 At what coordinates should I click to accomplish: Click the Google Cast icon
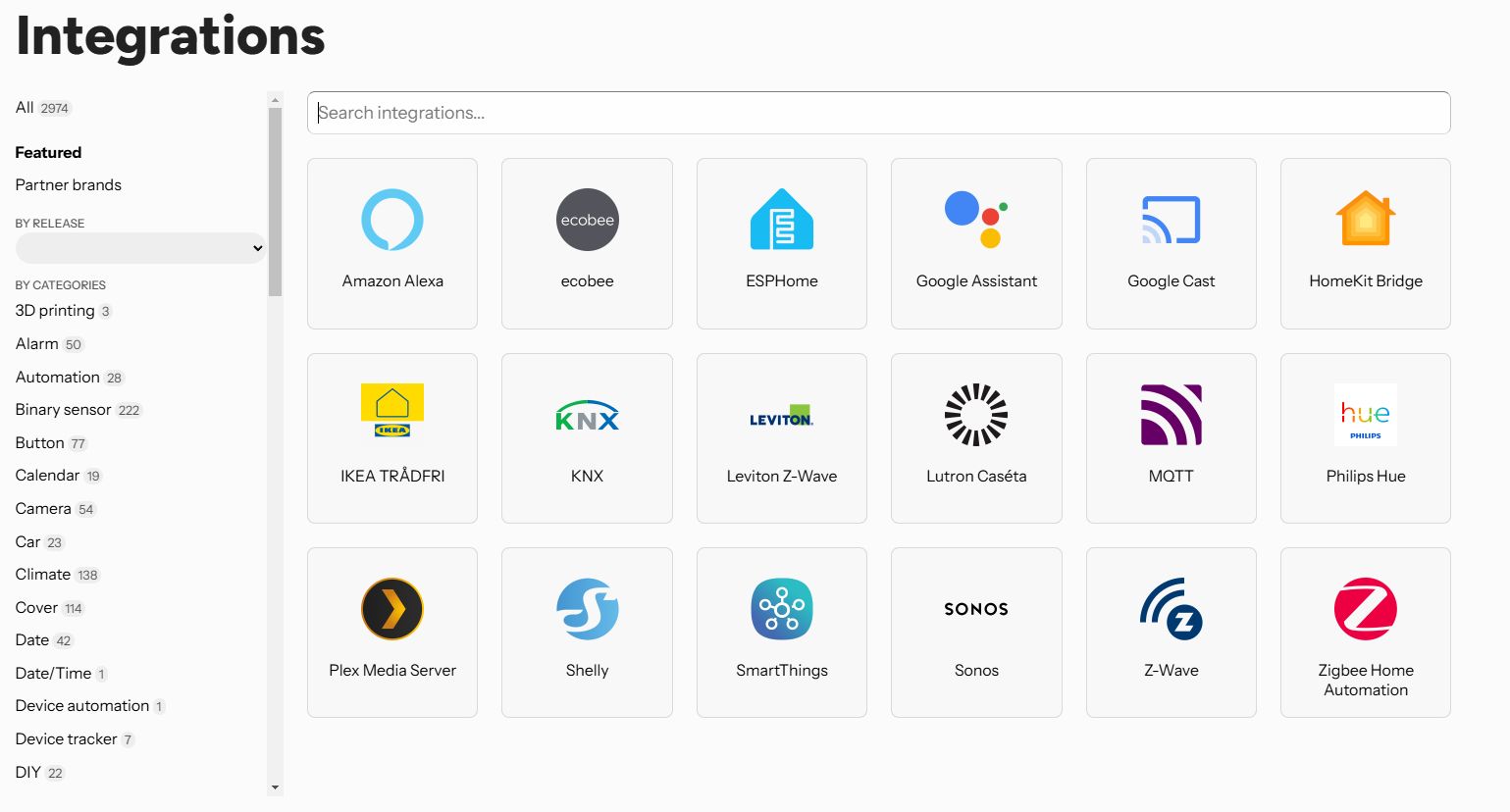(x=1172, y=220)
